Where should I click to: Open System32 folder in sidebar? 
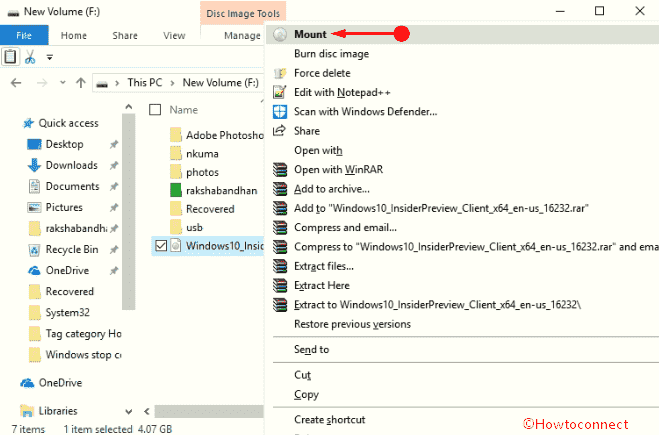pos(67,312)
